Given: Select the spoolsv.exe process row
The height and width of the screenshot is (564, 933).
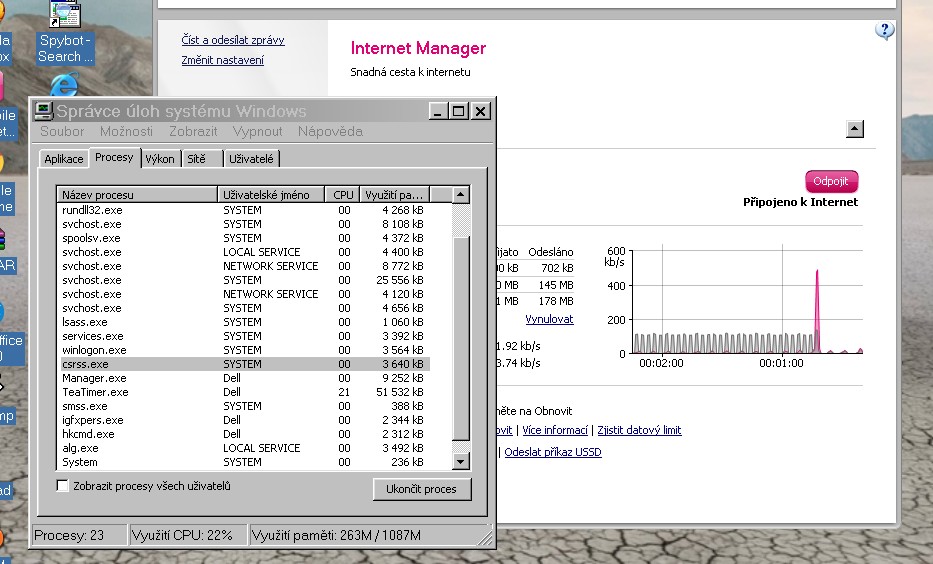Looking at the screenshot, I should pyautogui.click(x=243, y=238).
